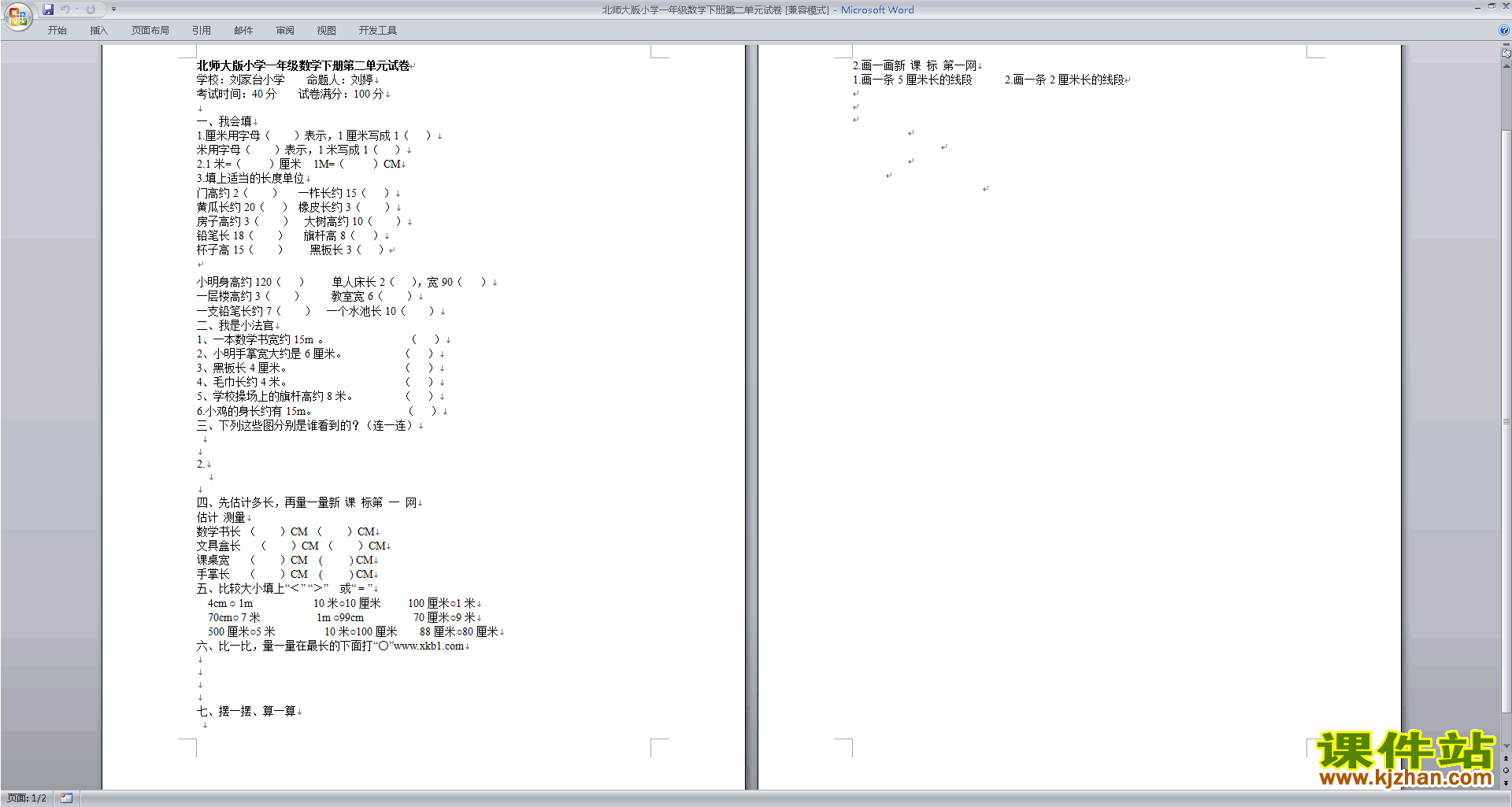Click '1.画一条 5 厘米长的线段' on page two
1512x807 pixels.
[x=912, y=80]
